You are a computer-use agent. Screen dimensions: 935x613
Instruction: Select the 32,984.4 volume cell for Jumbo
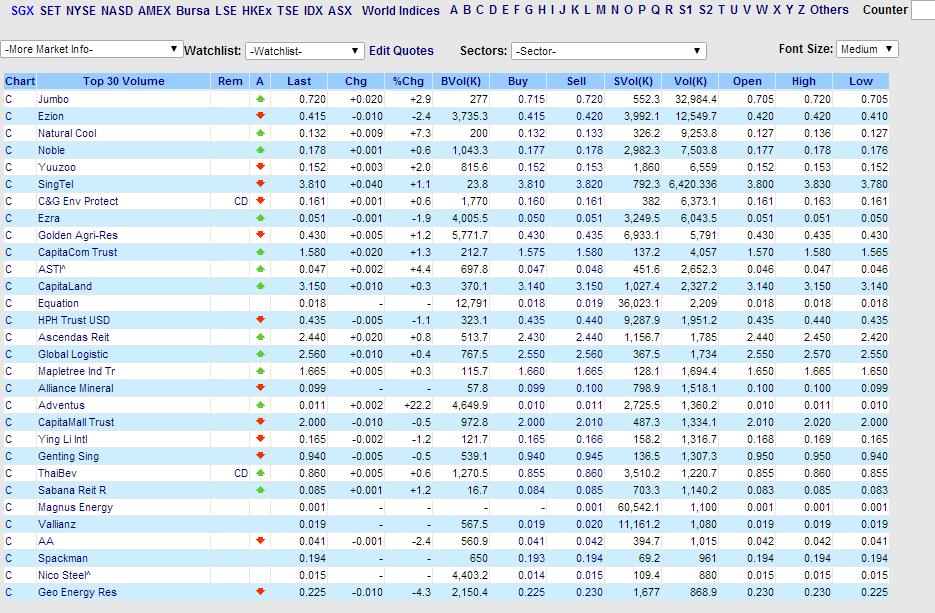click(x=696, y=99)
